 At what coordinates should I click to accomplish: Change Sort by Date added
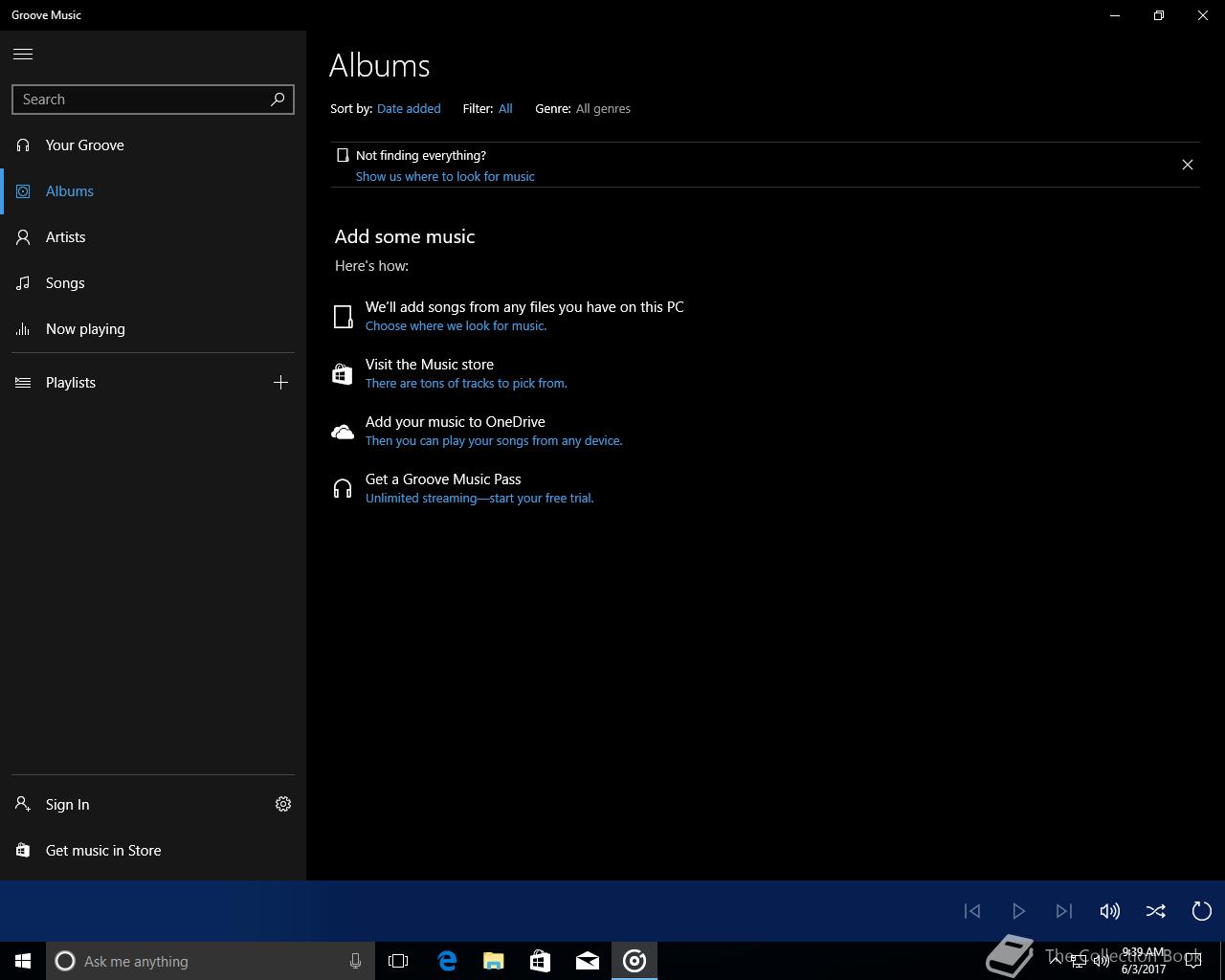coord(409,109)
